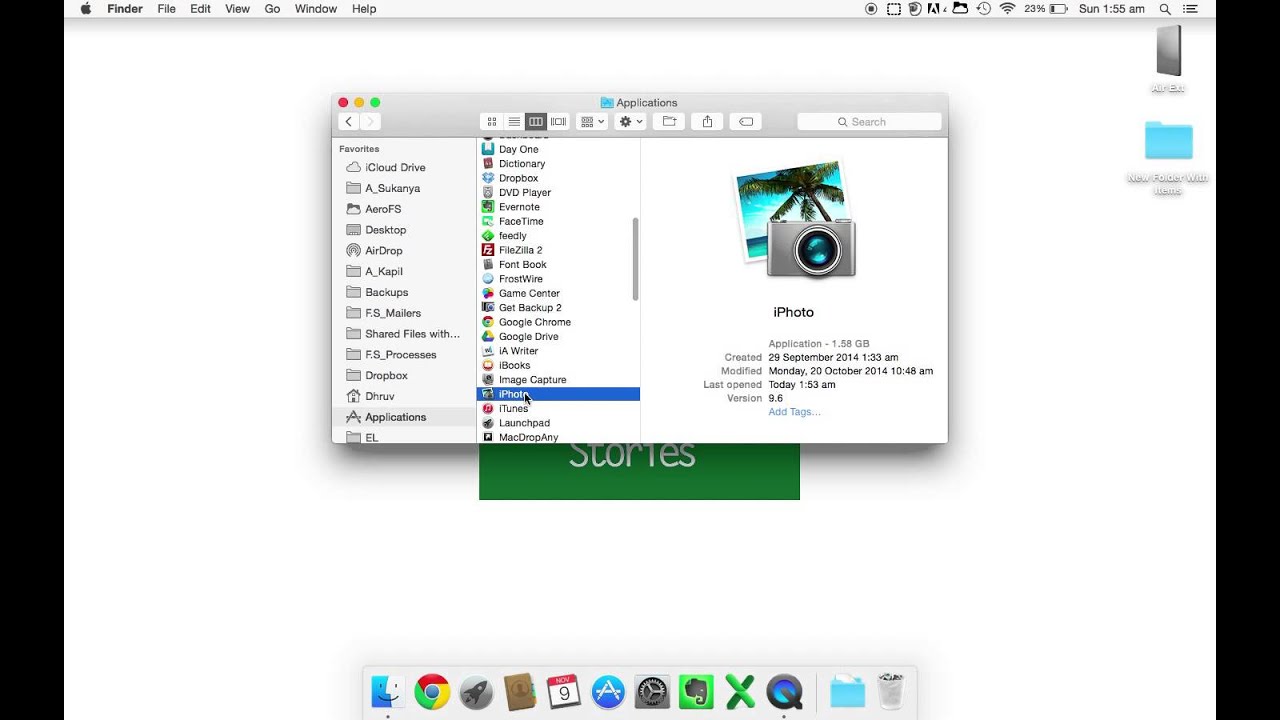This screenshot has width=1280, height=720.
Task: Select the Dictionary app icon
Action: tap(488, 163)
